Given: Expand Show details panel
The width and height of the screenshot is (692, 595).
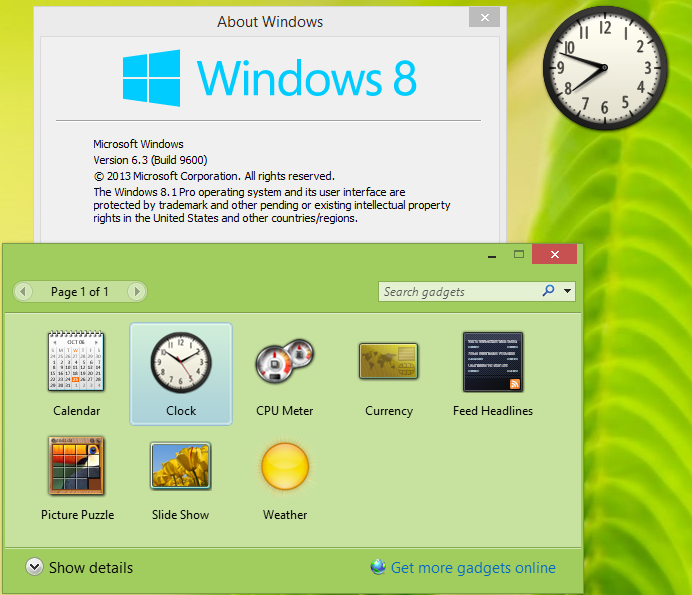Looking at the screenshot, I should click(x=34, y=567).
